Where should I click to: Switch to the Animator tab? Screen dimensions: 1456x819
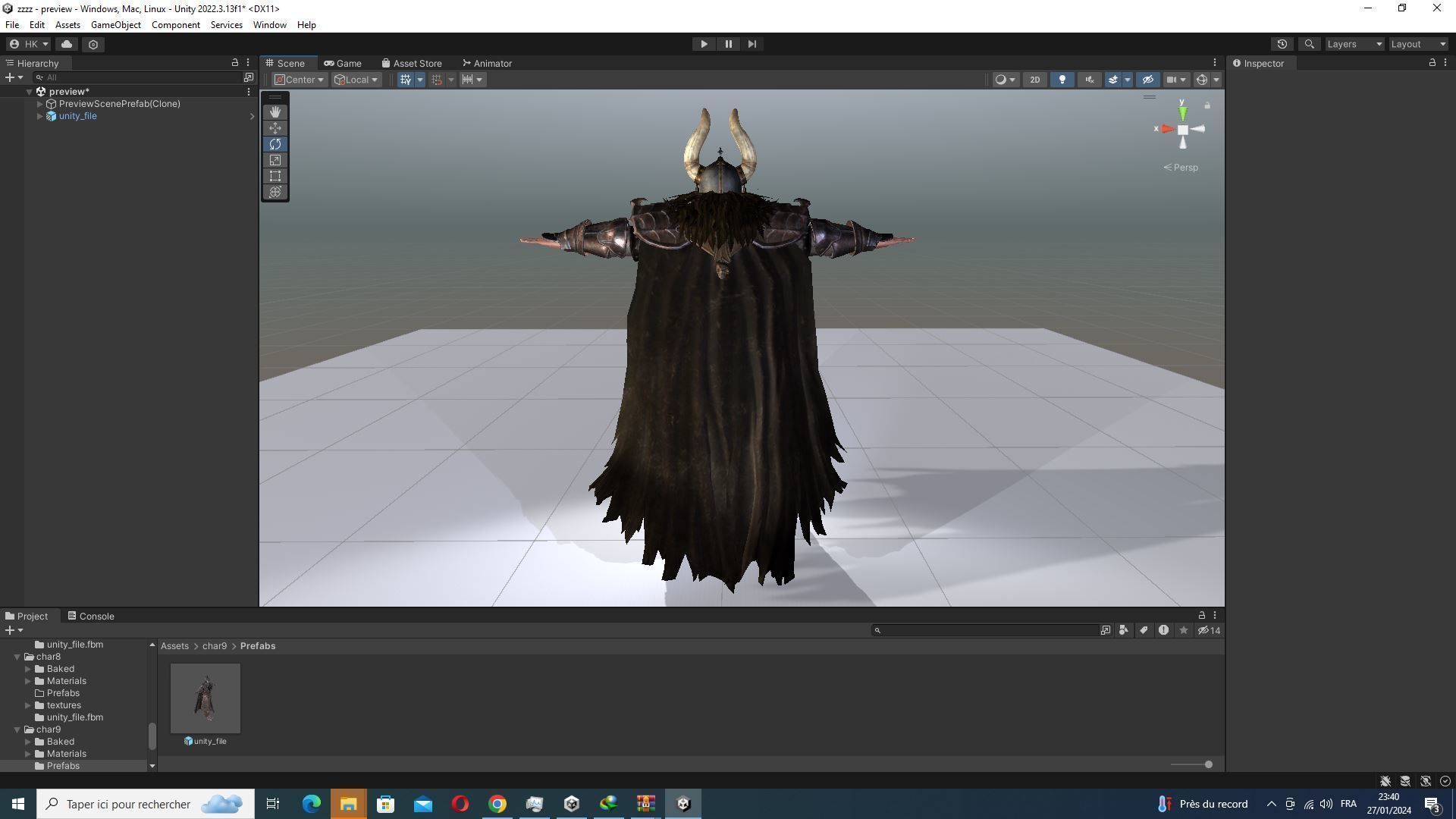click(x=487, y=63)
